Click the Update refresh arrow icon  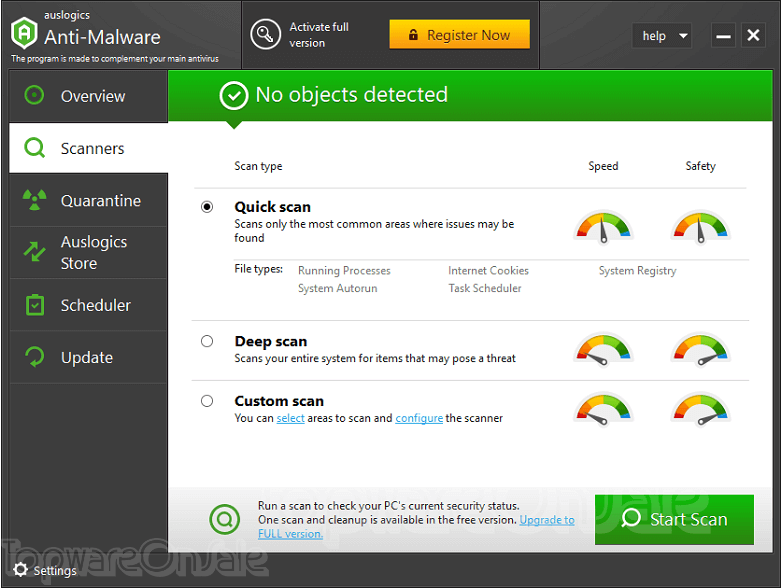click(35, 356)
